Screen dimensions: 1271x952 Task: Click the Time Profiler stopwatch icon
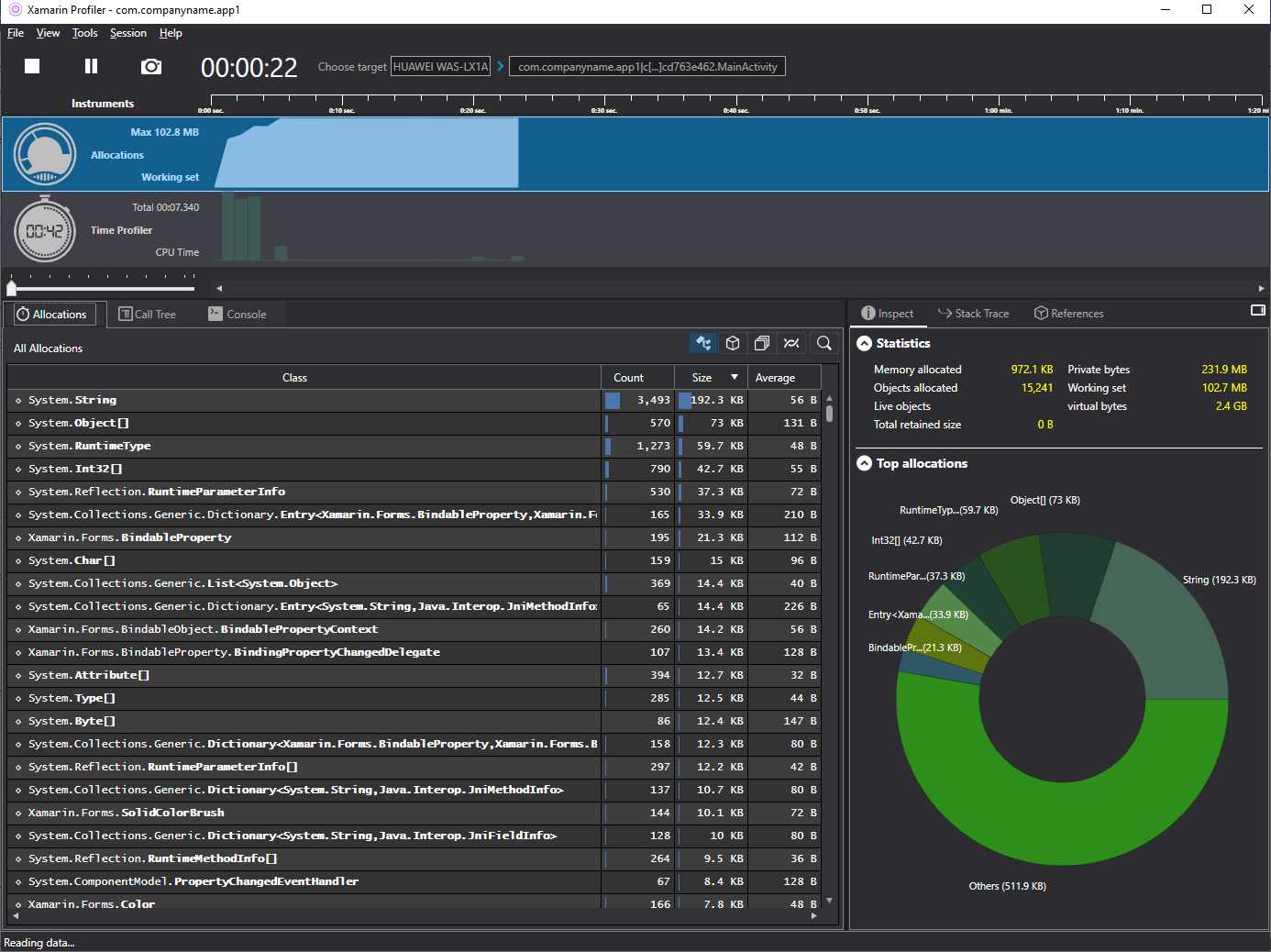[x=44, y=230]
